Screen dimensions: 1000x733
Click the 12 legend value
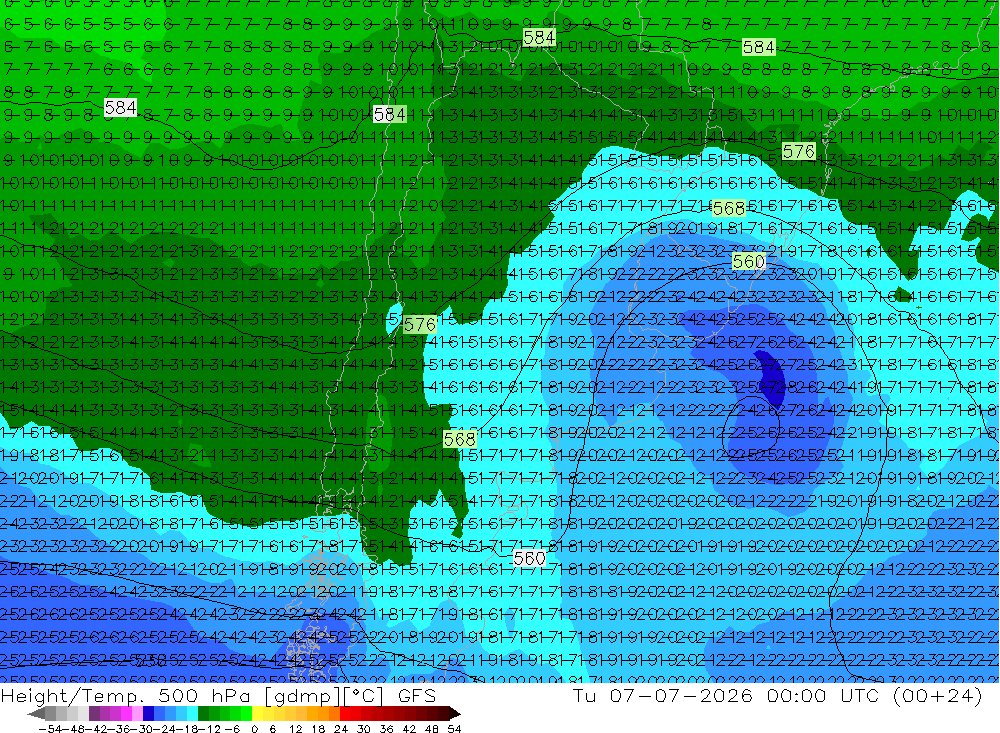pyautogui.click(x=295, y=729)
